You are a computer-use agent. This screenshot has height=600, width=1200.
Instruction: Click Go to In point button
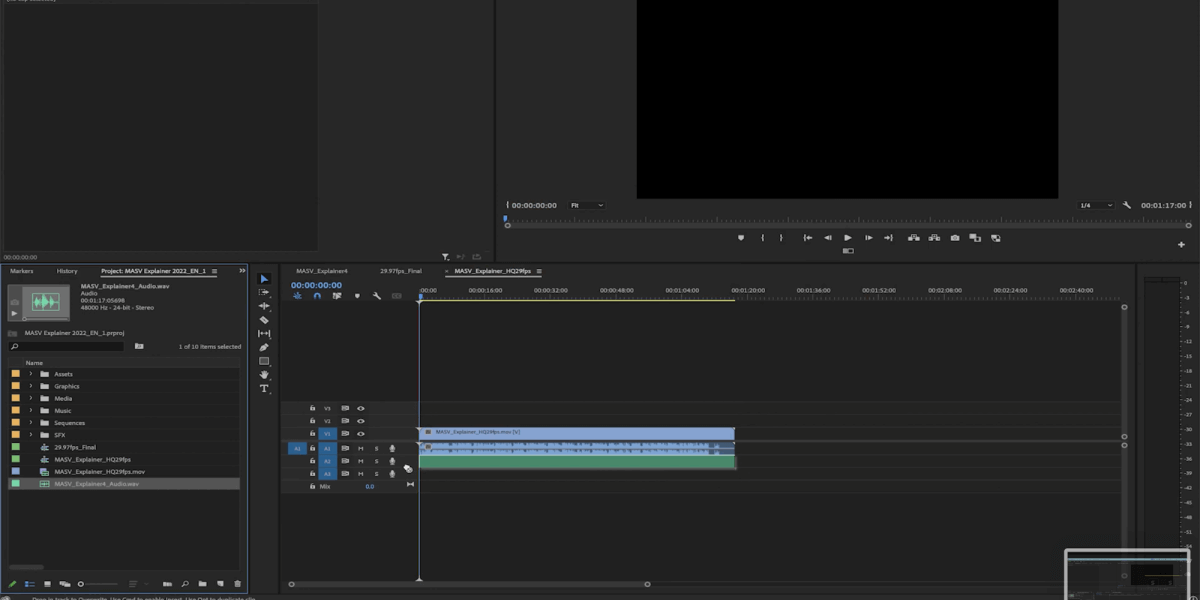[808, 238]
